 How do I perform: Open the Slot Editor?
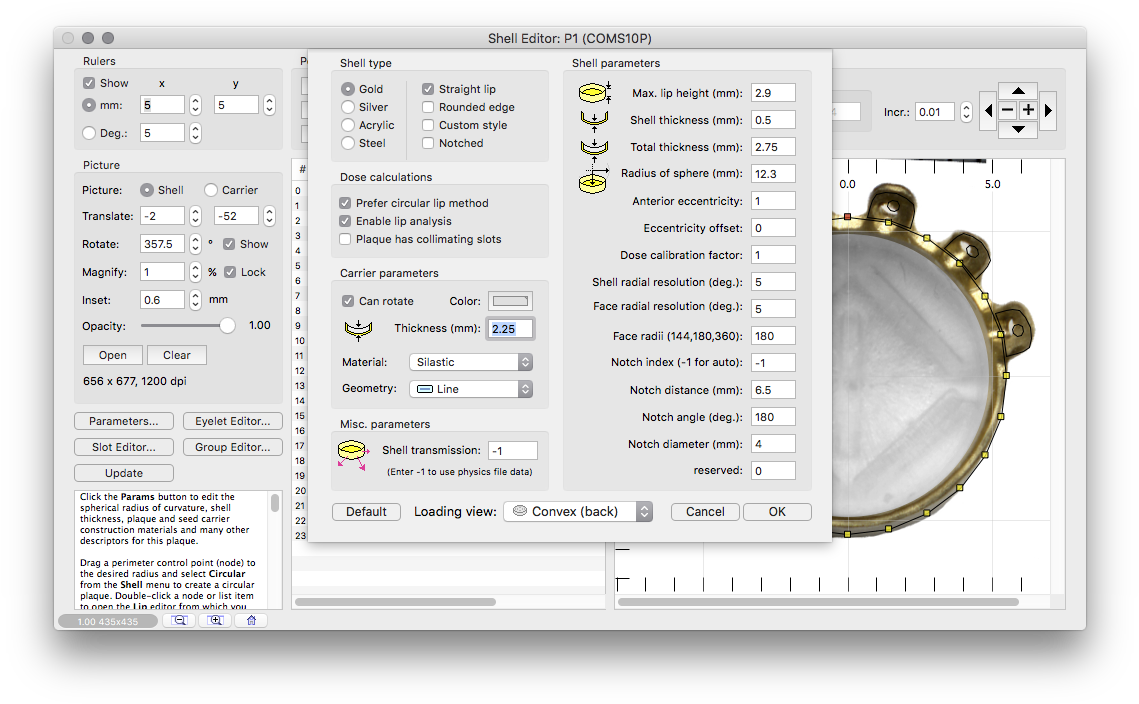pos(123,448)
